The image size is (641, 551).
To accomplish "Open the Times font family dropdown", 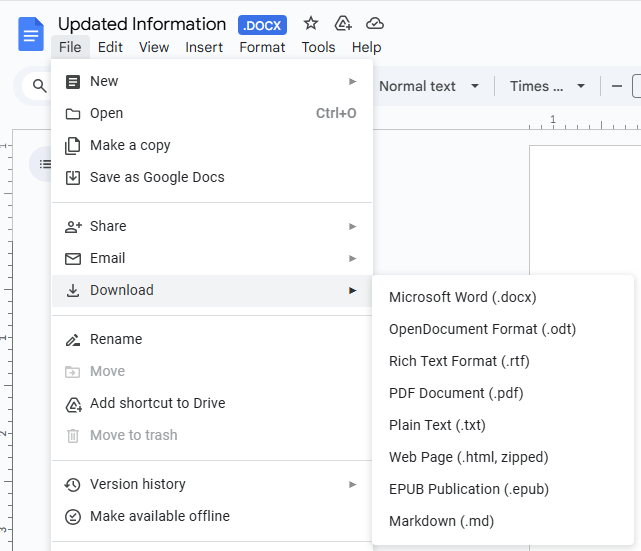I will pyautogui.click(x=547, y=86).
